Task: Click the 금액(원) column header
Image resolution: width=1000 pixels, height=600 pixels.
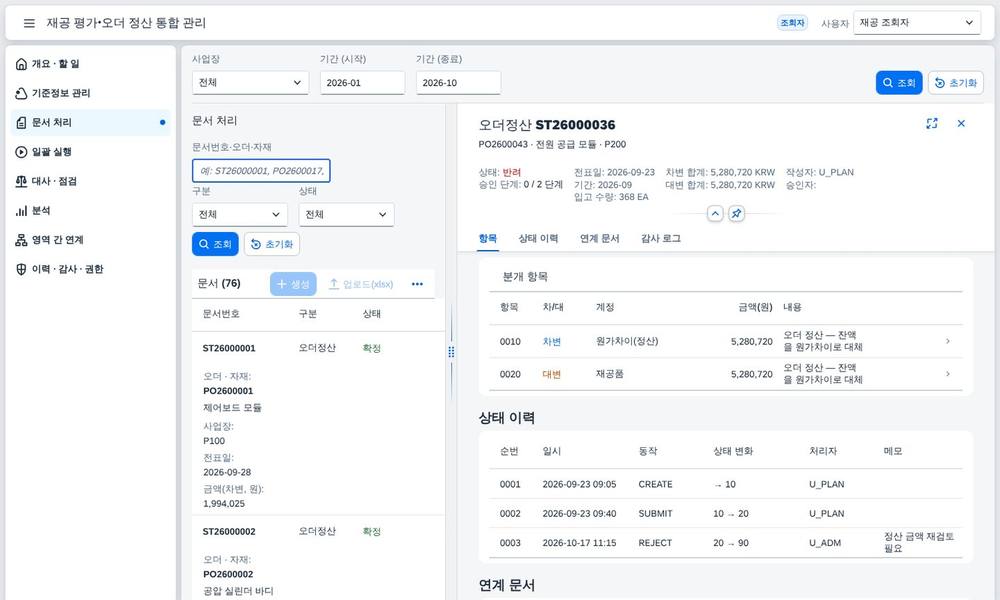Action: pos(755,307)
